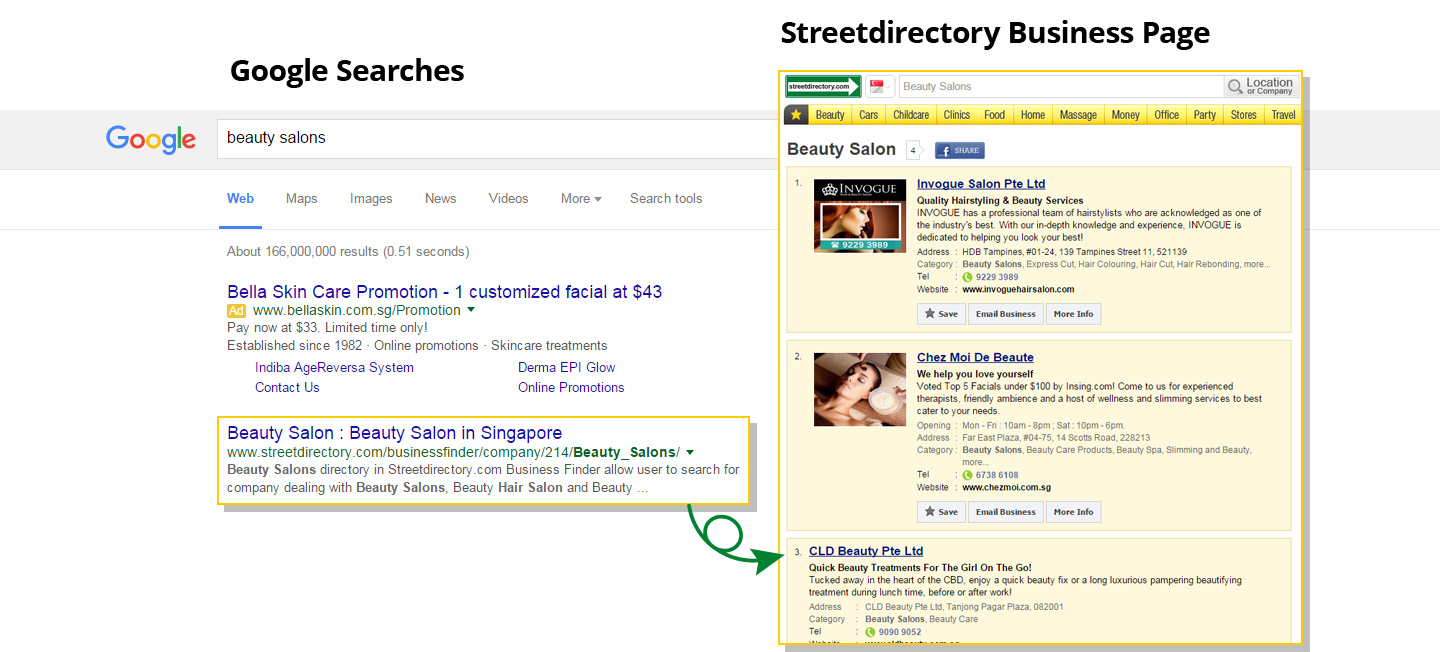Click the Invogue salon thumbnail image
Screen dimensions: 1440x652
(x=860, y=216)
